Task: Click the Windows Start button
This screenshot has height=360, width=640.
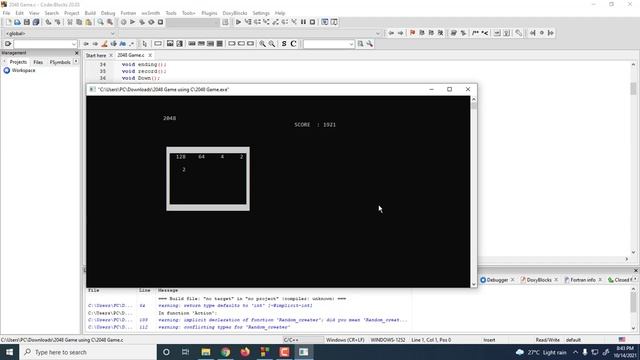Action: point(9,352)
